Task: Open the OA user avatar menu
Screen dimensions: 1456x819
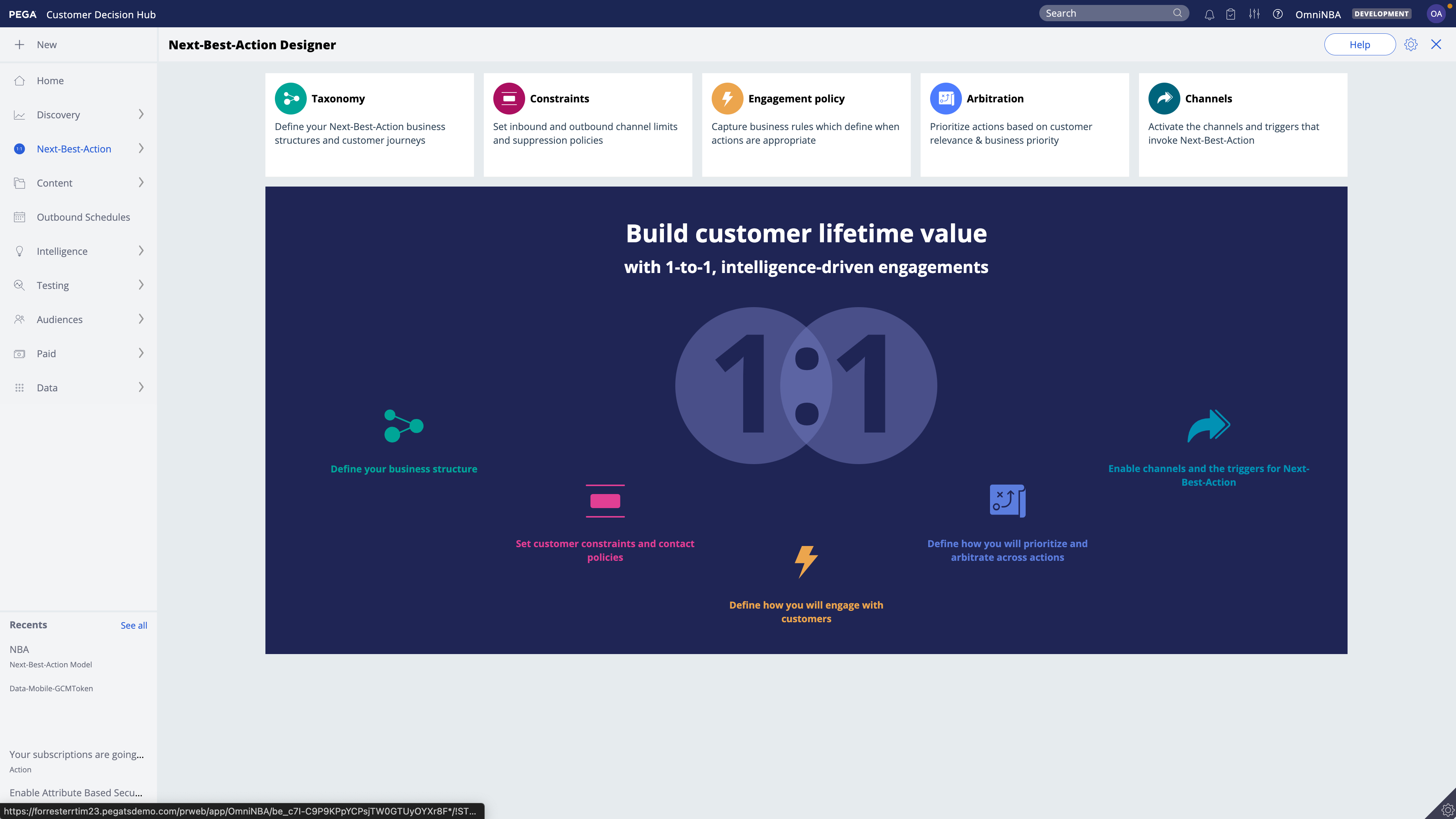Action: click(1436, 14)
